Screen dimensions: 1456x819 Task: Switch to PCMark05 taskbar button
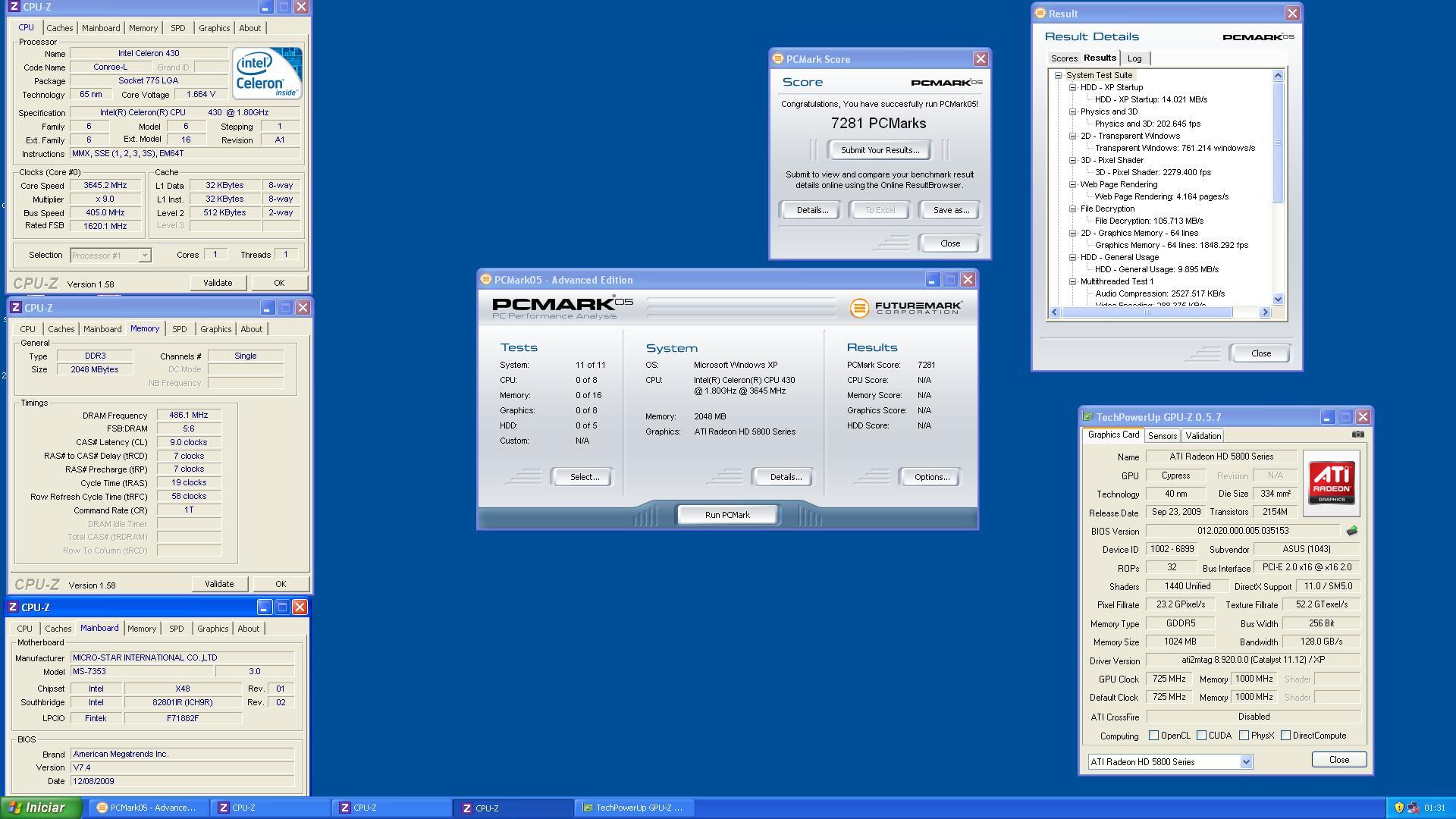tap(148, 808)
